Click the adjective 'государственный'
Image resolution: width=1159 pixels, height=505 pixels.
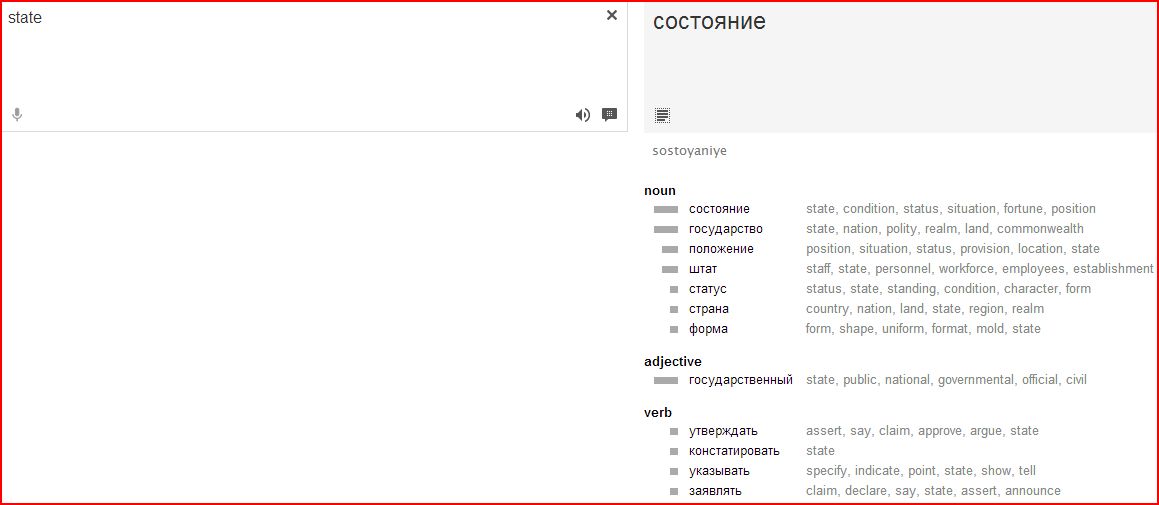740,380
